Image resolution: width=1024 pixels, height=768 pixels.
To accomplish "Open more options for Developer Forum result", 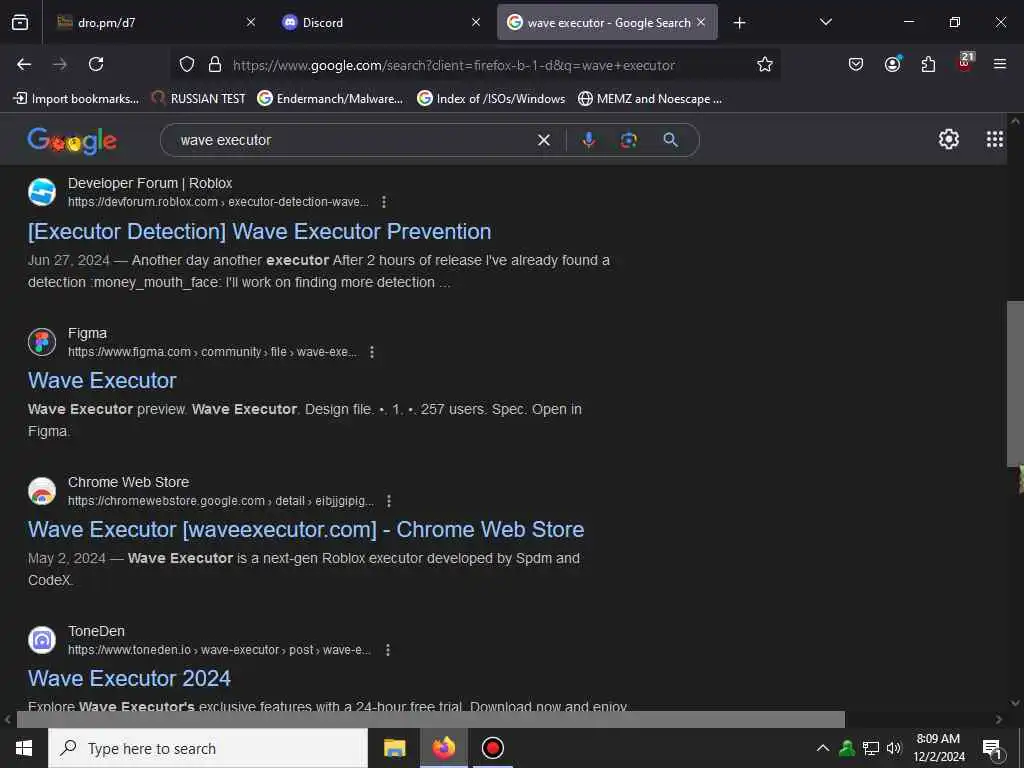I will [384, 202].
